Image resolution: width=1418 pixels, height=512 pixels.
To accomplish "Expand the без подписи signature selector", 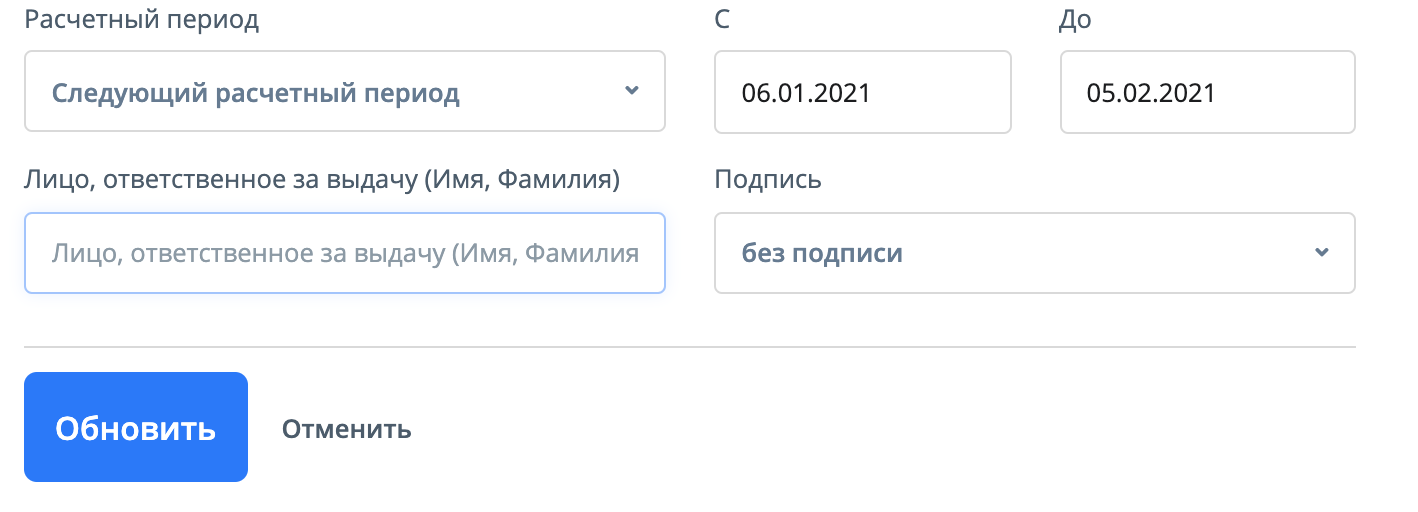I will coord(1034,253).
